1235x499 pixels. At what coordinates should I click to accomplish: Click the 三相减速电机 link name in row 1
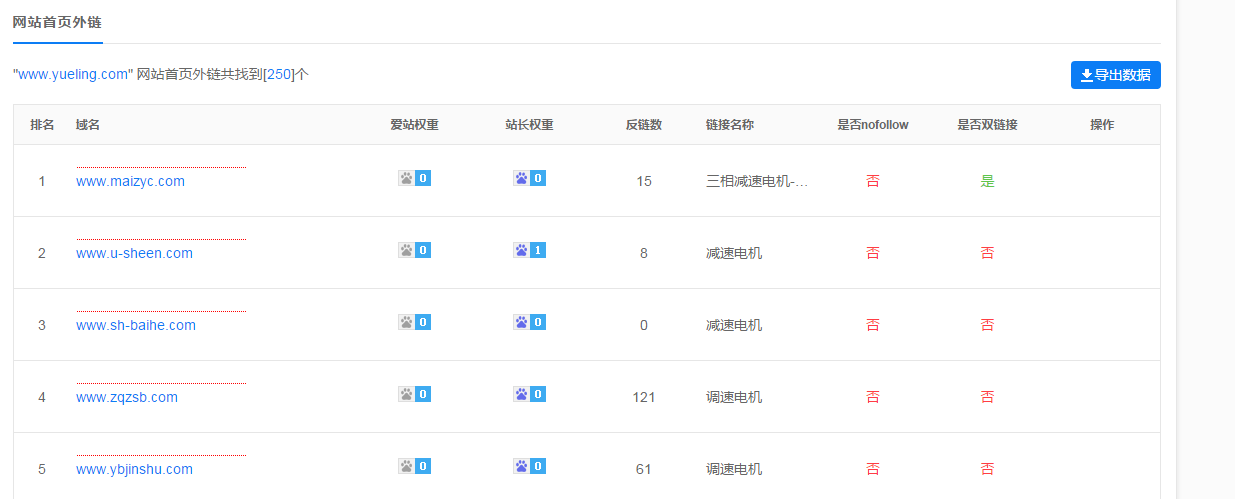(756, 181)
